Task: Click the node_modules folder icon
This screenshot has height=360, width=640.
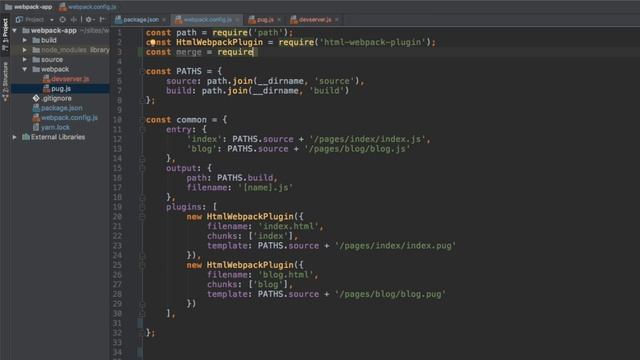Action: pyautogui.click(x=36, y=50)
